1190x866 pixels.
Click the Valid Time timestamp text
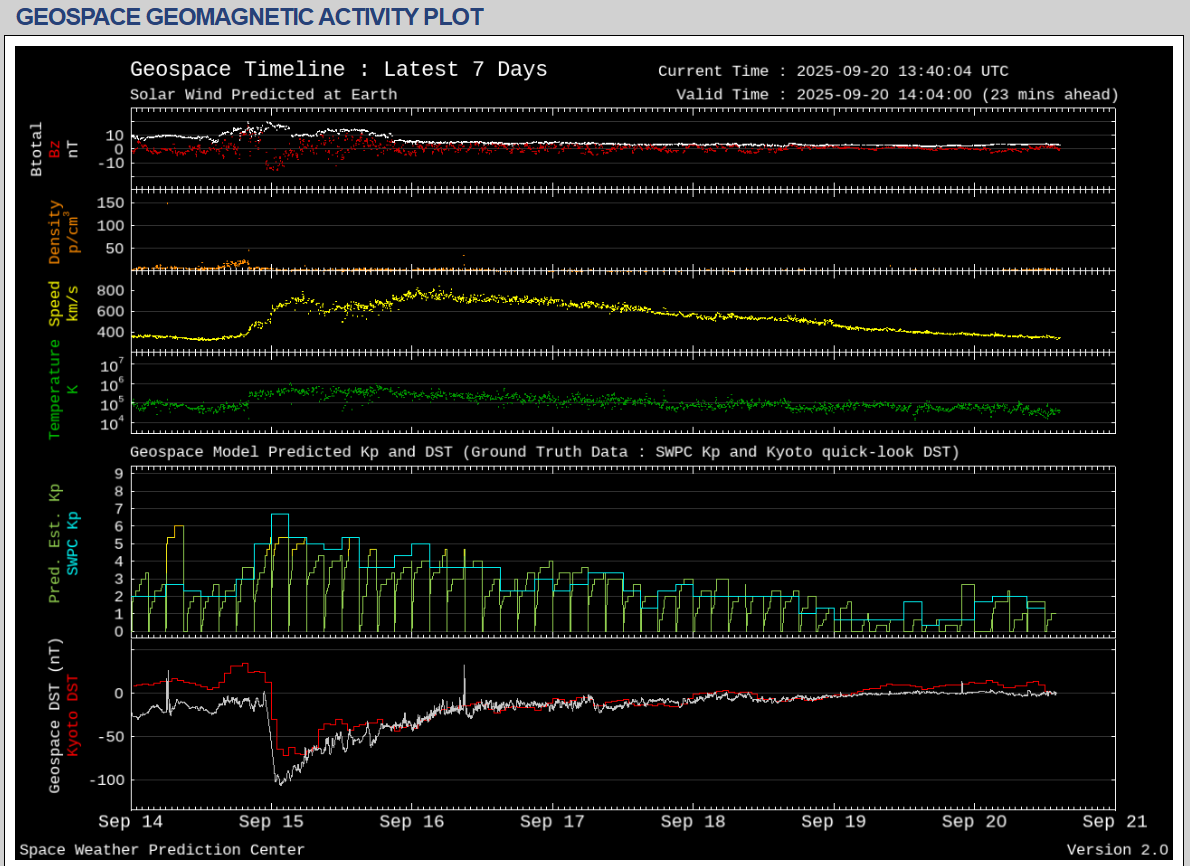897,95
